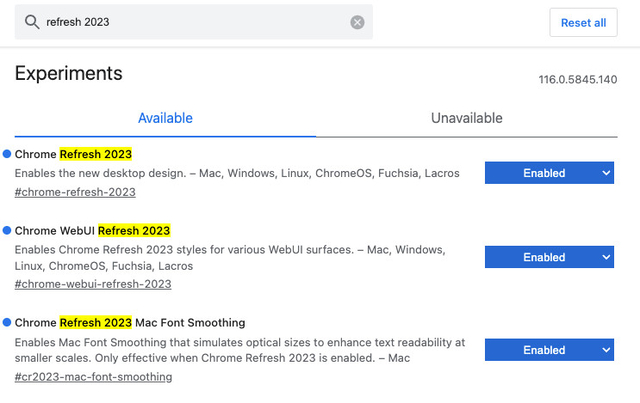
Task: Open the #cr2023-mac-font-smoothing link
Action: click(x=93, y=376)
